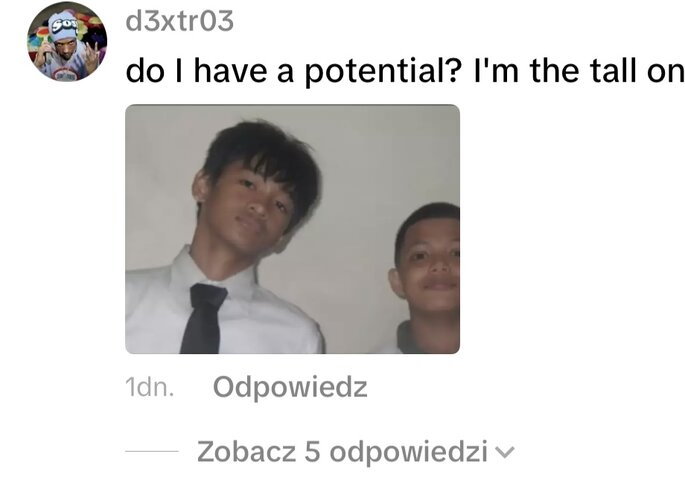Click the word 'odpowiedzi' in the replies link
685x500 pixels.
pyautogui.click(x=408, y=452)
